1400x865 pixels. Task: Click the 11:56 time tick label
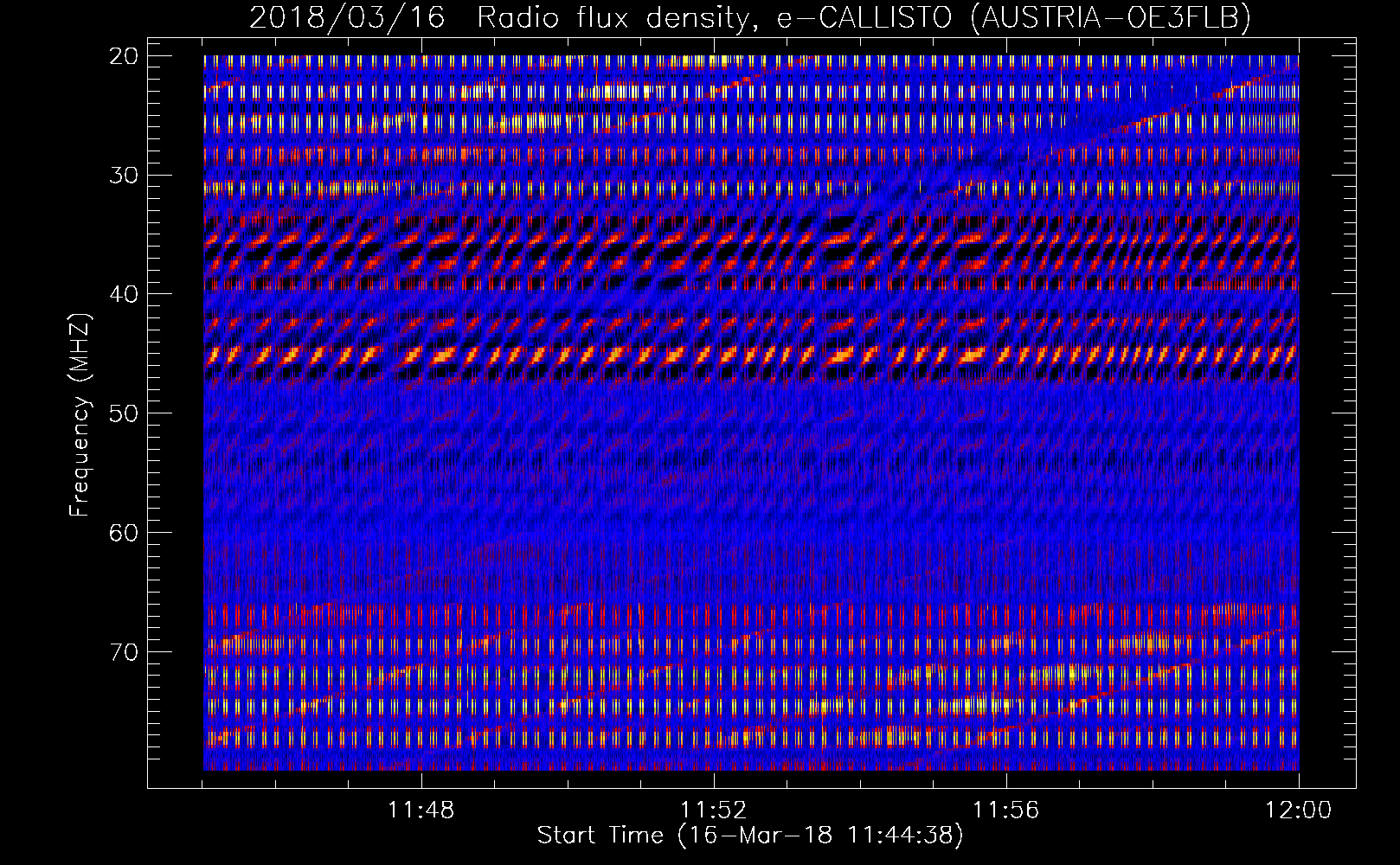tap(1006, 811)
